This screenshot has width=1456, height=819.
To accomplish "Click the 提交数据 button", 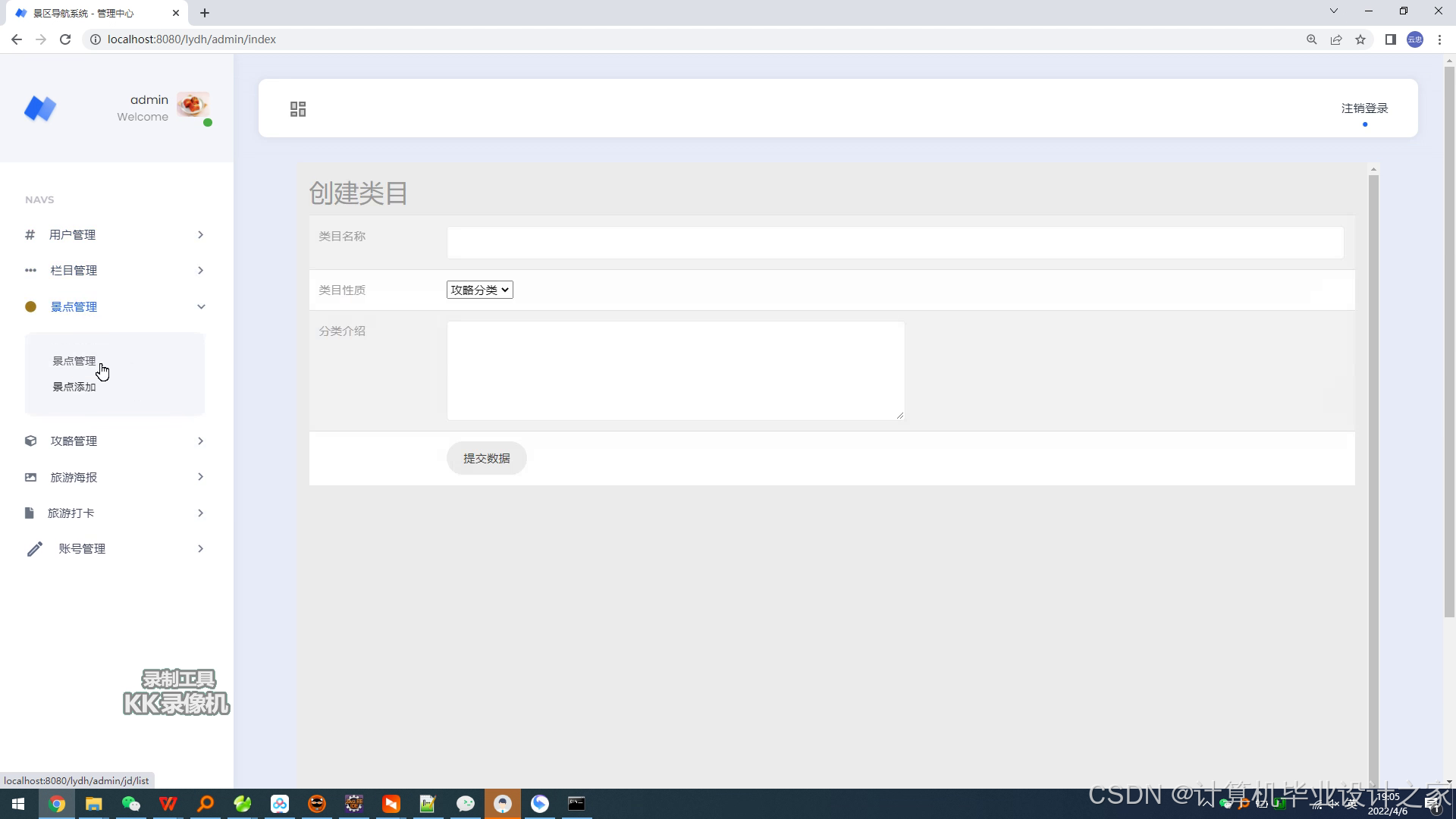I will coord(486,458).
